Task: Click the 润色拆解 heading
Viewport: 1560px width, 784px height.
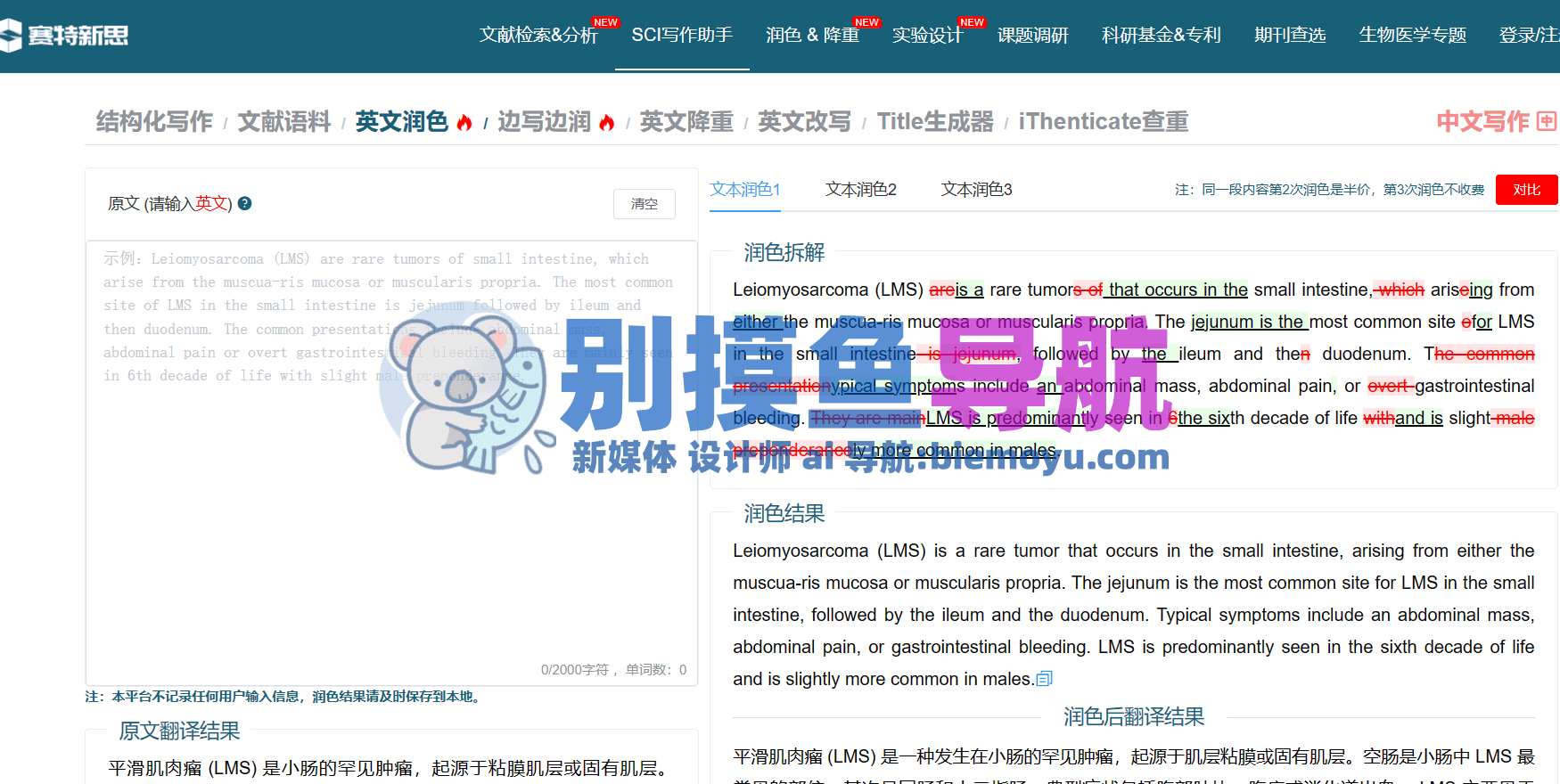Action: tap(784, 252)
